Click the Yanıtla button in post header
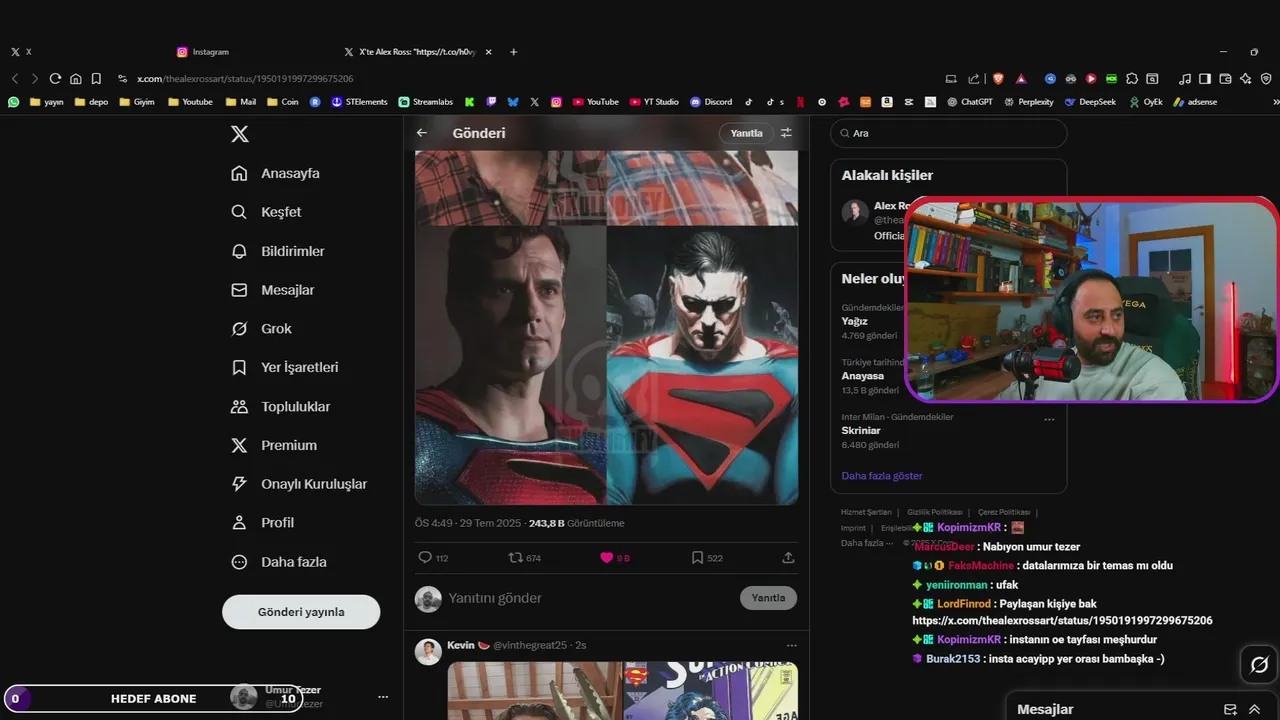 [x=746, y=133]
